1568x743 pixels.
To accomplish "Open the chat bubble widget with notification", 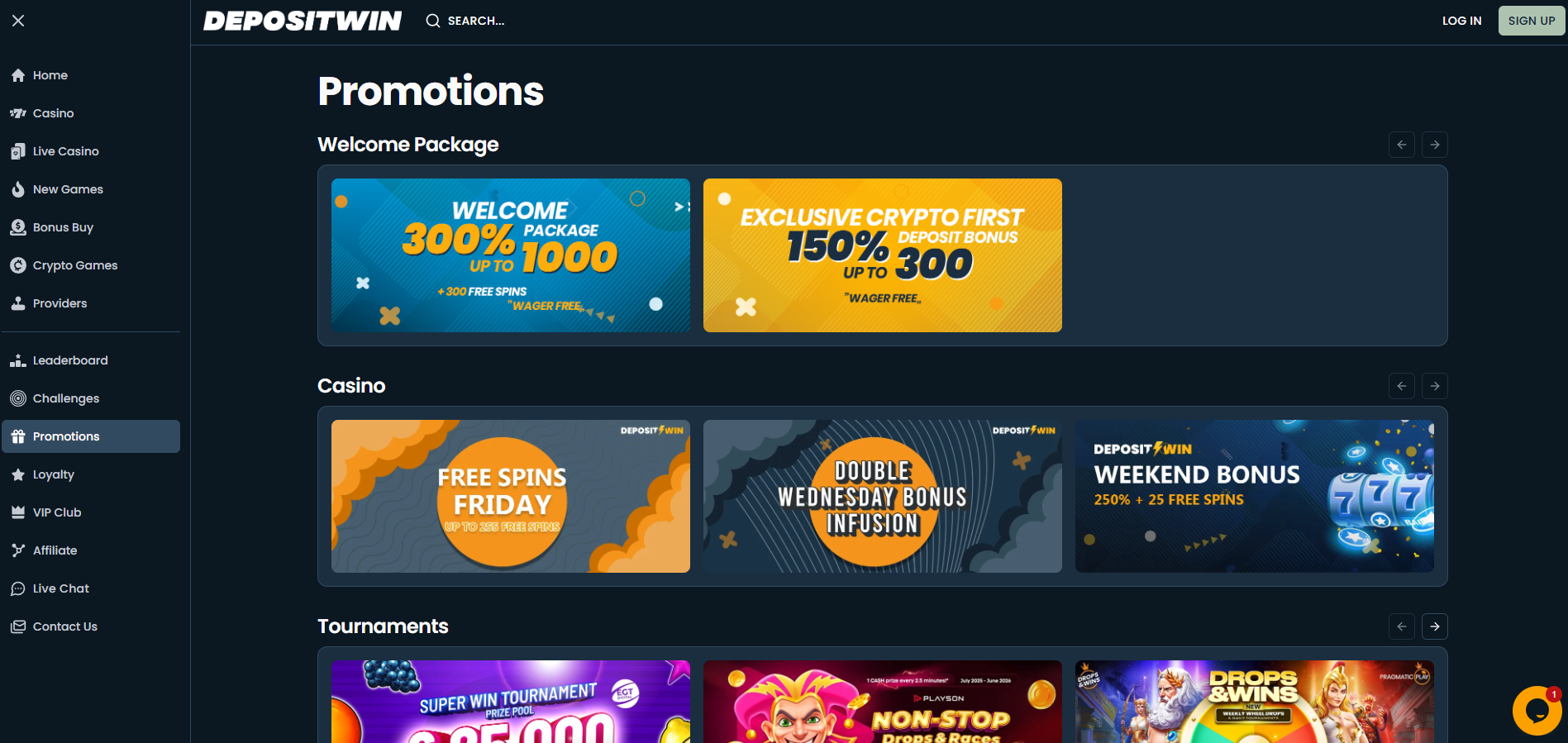I will point(1537,711).
